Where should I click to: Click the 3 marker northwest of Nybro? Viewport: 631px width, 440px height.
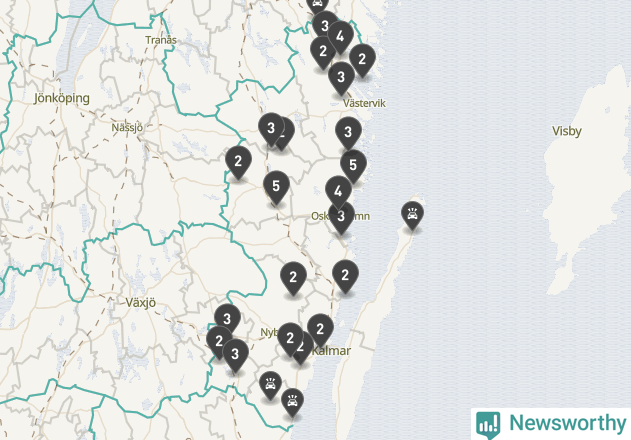[227, 319]
